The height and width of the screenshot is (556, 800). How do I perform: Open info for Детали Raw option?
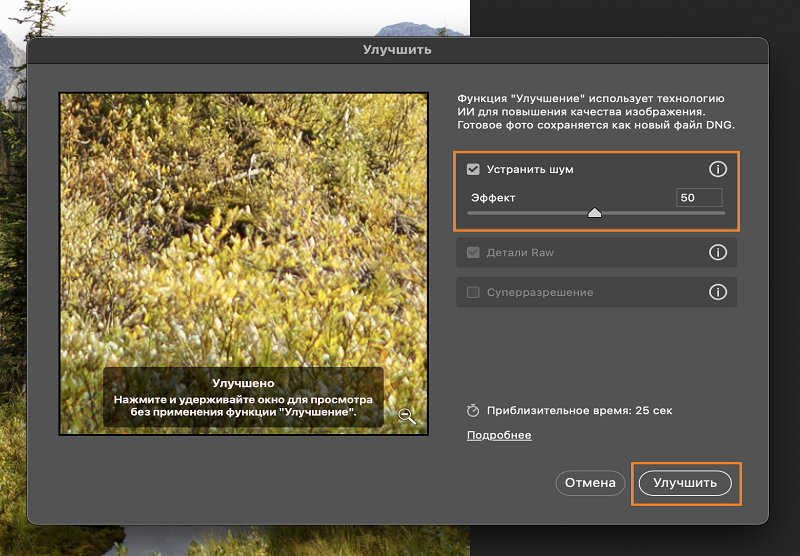(x=718, y=252)
